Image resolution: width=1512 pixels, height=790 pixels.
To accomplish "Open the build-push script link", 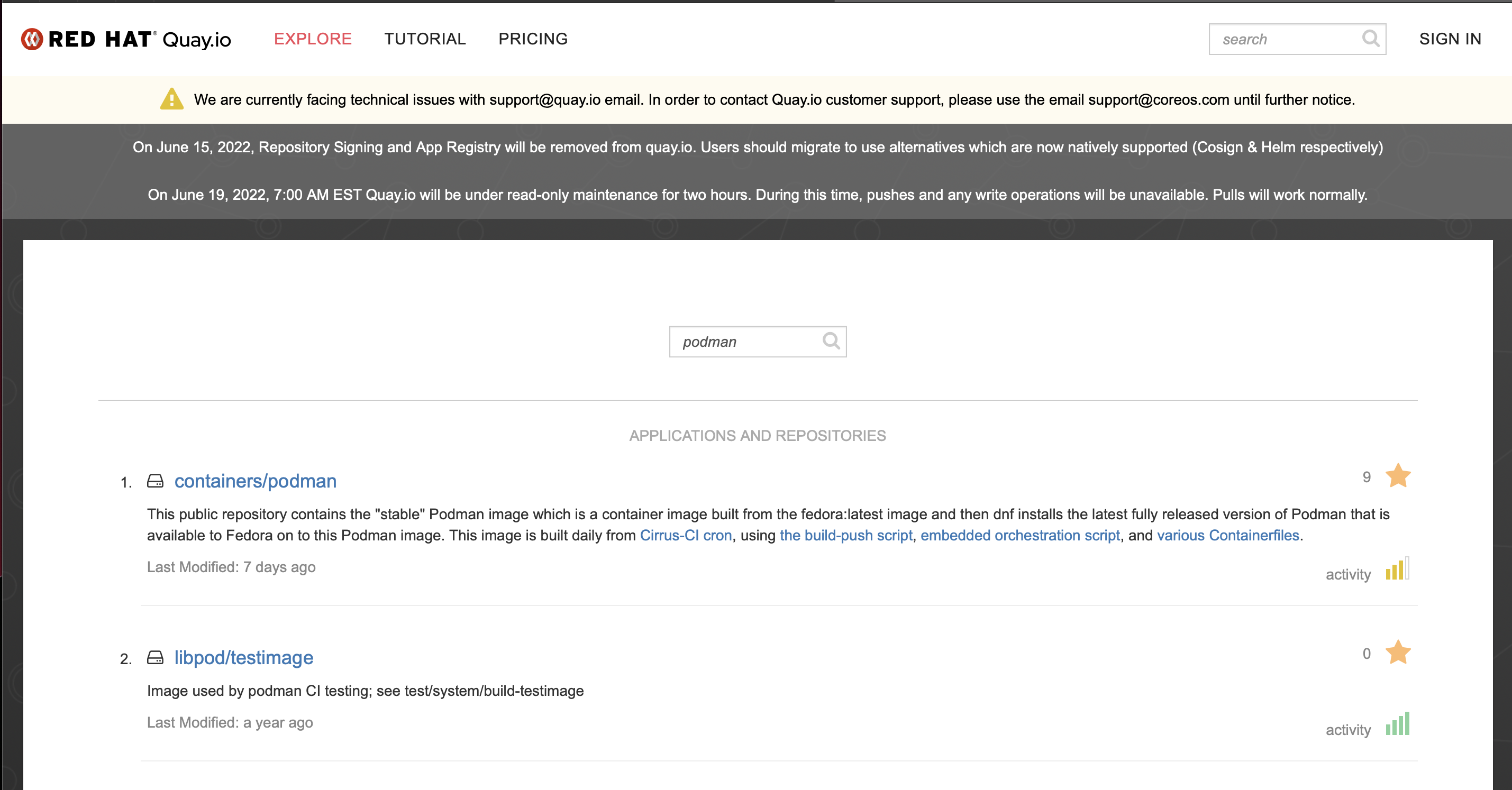I will (845, 536).
